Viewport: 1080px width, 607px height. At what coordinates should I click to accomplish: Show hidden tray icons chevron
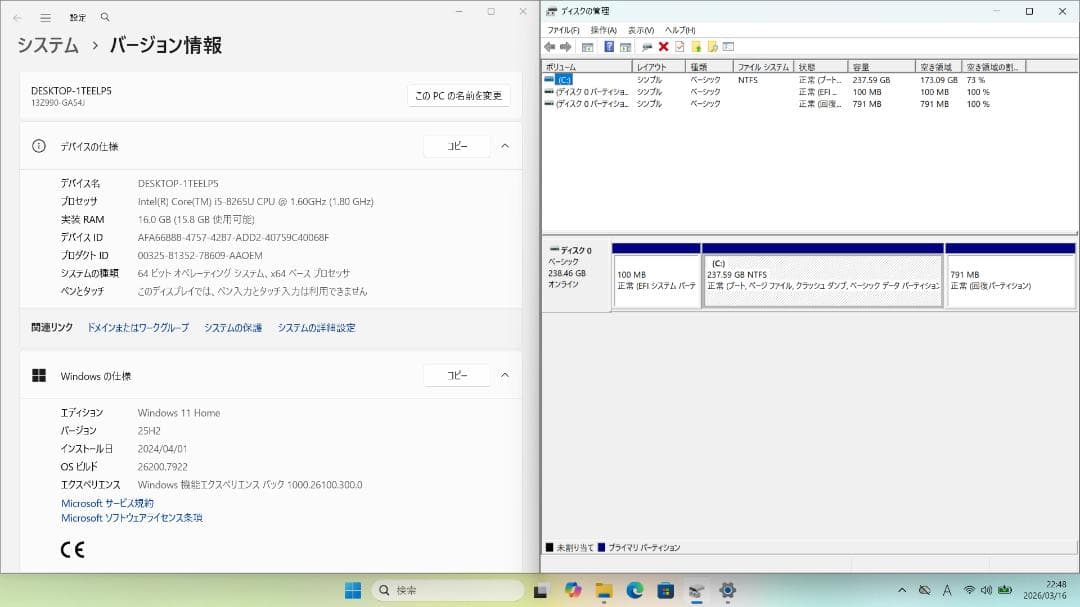click(902, 590)
